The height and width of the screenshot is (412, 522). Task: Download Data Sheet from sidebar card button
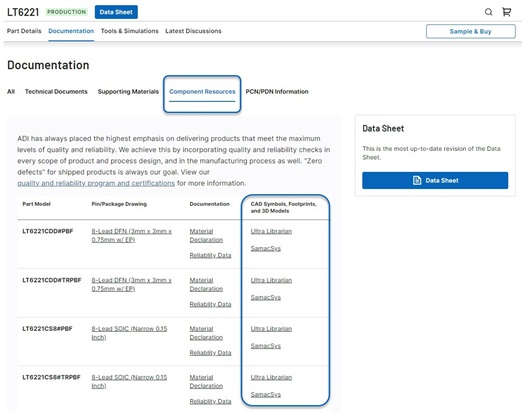435,180
